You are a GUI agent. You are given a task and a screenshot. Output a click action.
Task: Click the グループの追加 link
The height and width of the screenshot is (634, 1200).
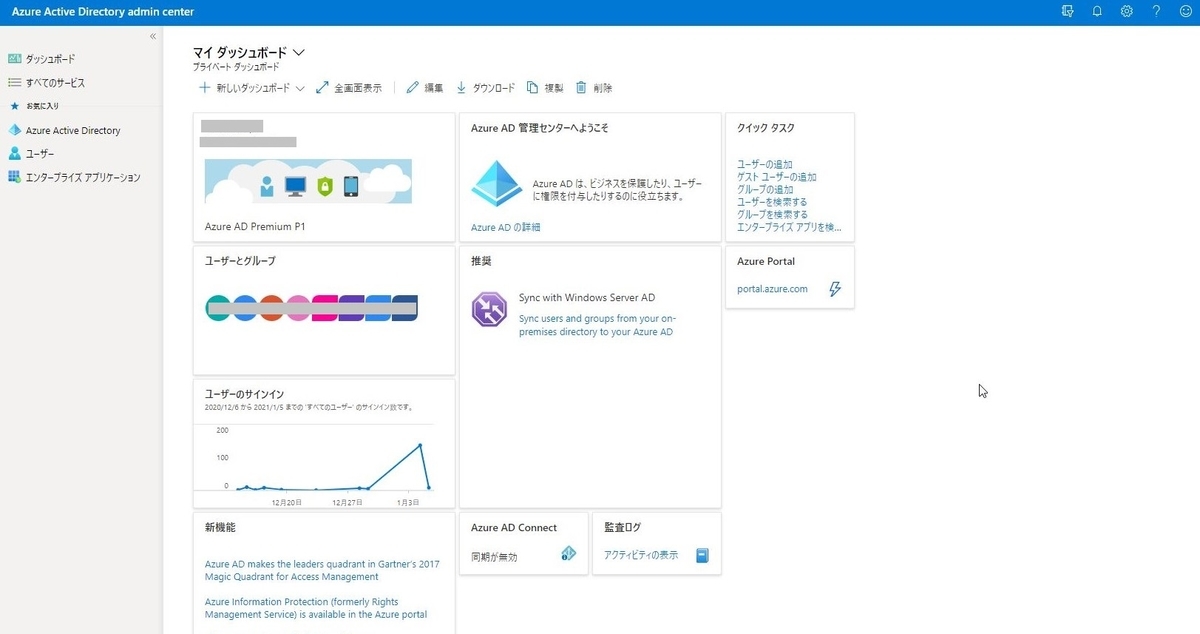pyautogui.click(x=765, y=189)
